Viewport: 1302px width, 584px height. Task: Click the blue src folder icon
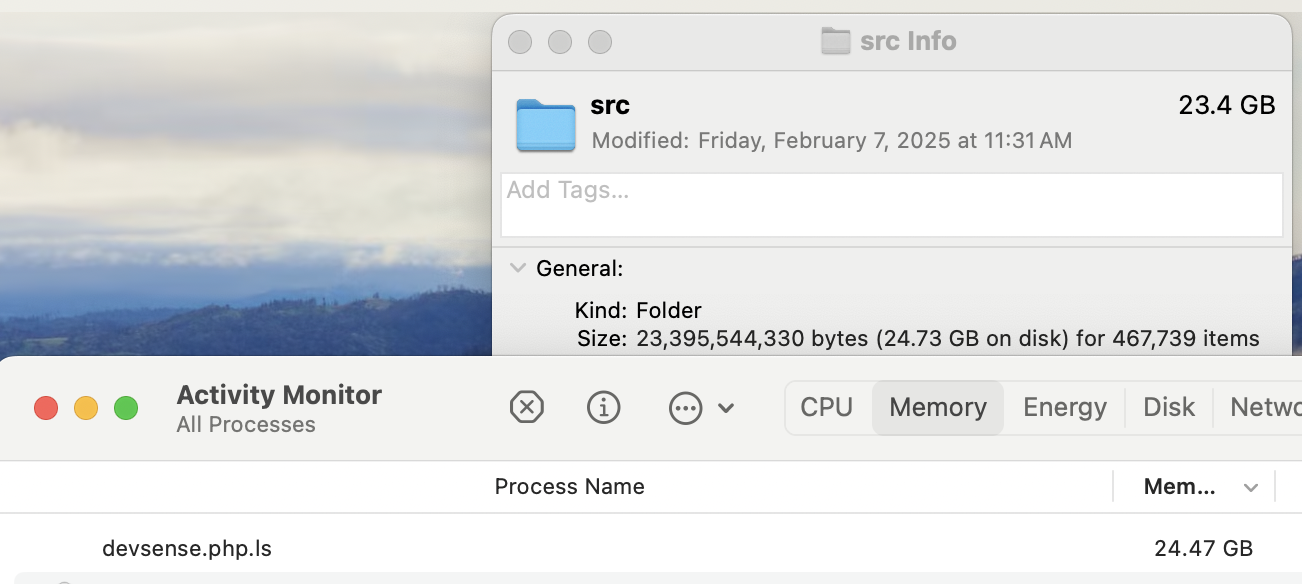[546, 125]
